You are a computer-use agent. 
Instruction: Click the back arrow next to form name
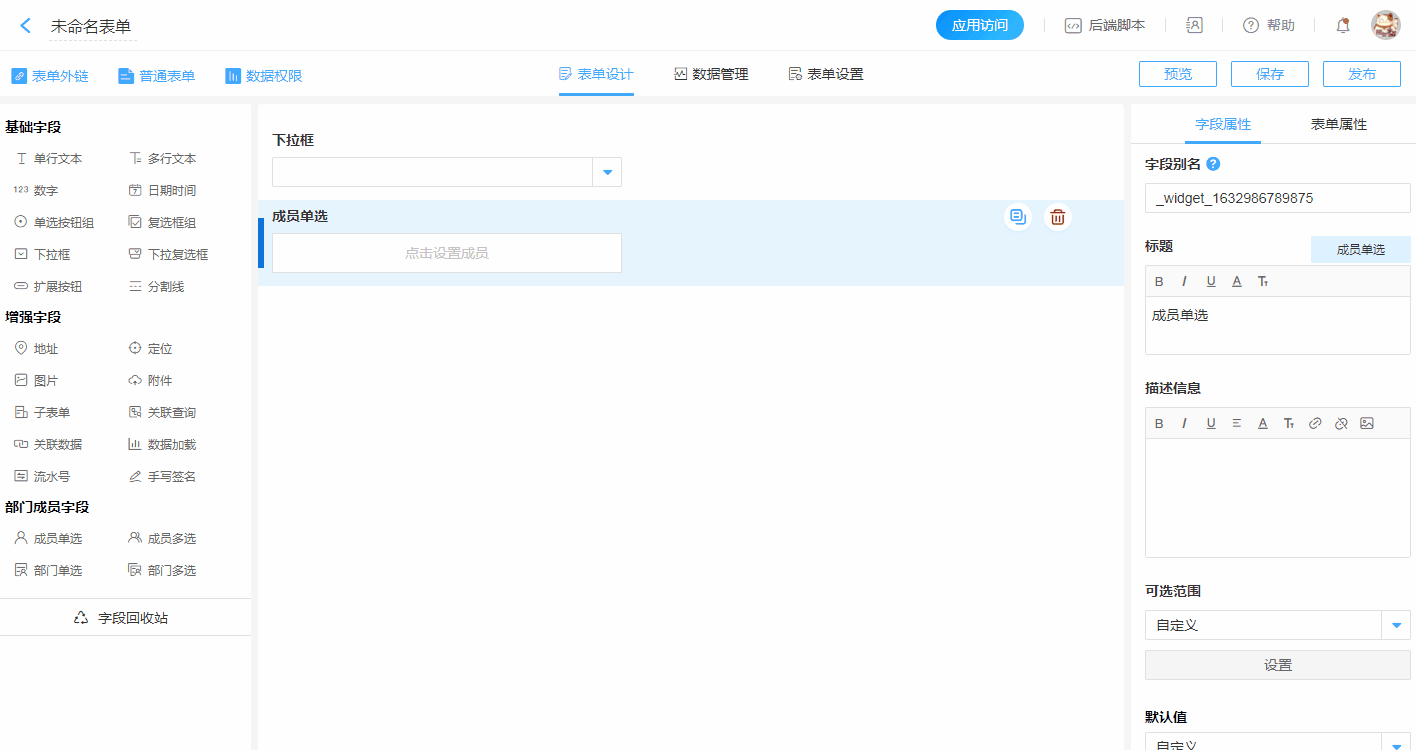click(26, 26)
